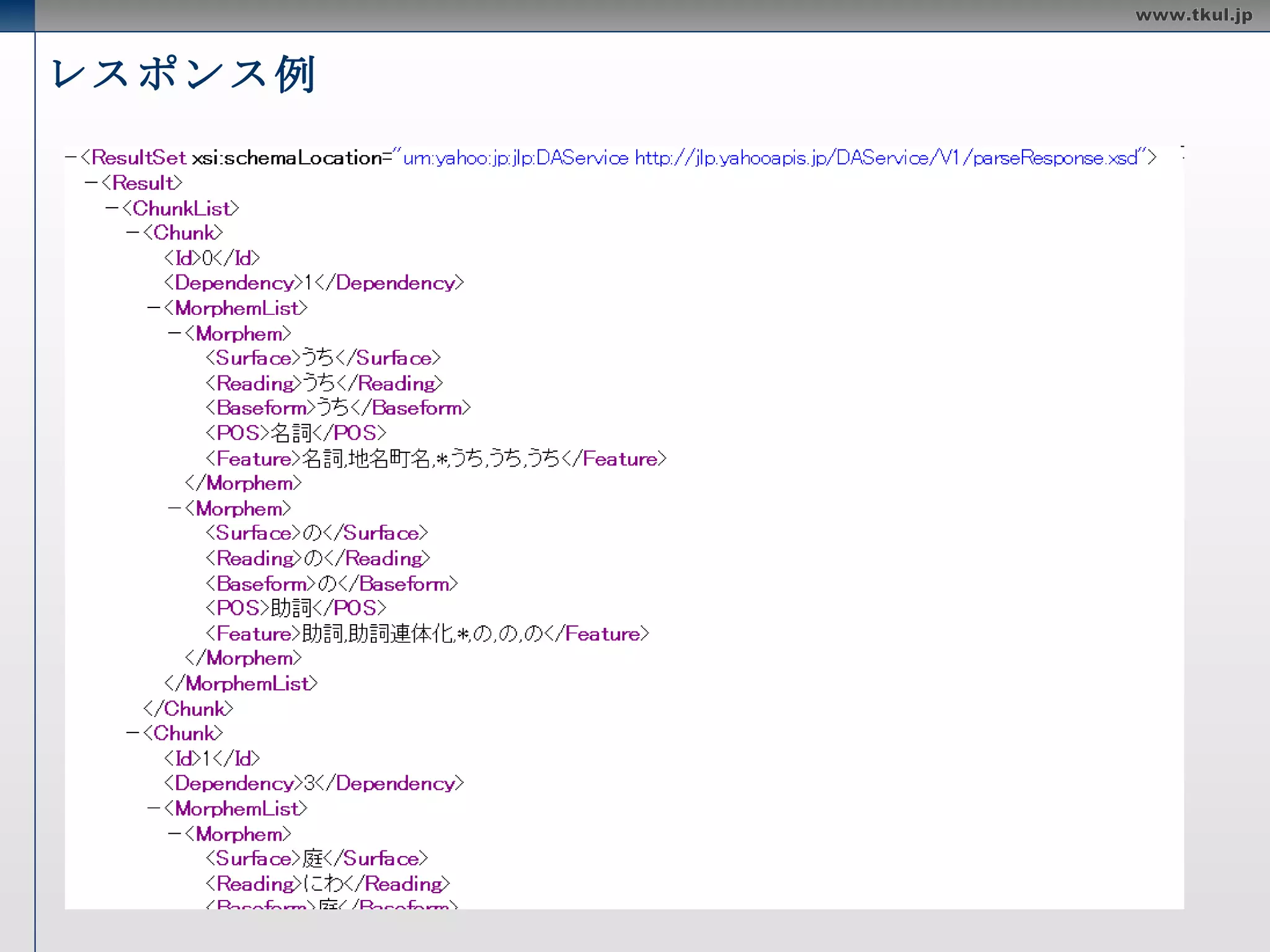Collapse the ResultSet root node
This screenshot has width=1270, height=952.
pyautogui.click(x=71, y=158)
